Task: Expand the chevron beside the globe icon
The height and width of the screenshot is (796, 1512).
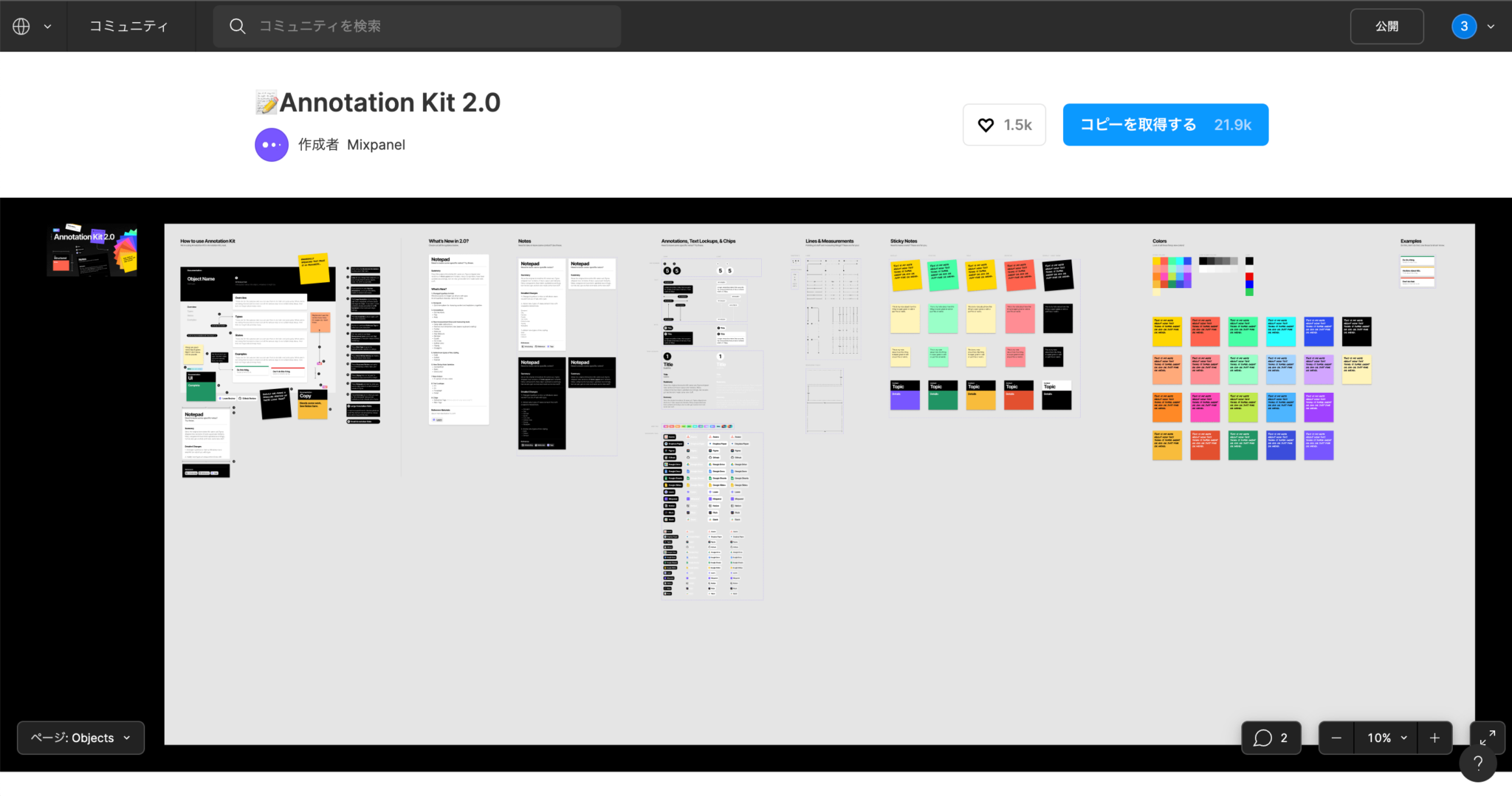Action: (47, 26)
